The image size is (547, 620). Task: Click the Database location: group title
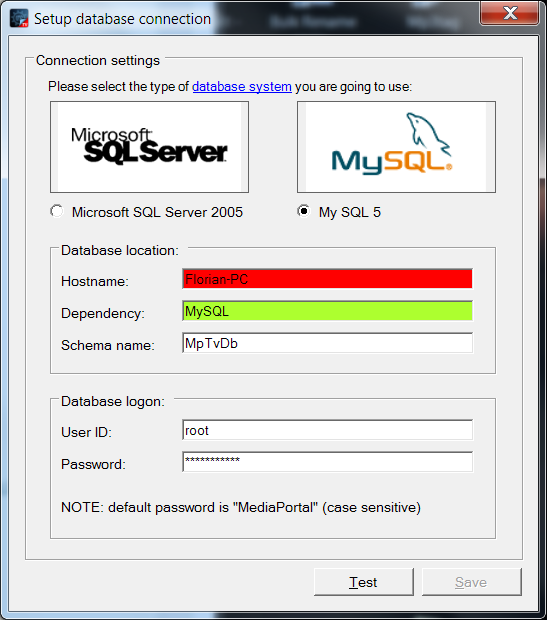pyautogui.click(x=120, y=250)
